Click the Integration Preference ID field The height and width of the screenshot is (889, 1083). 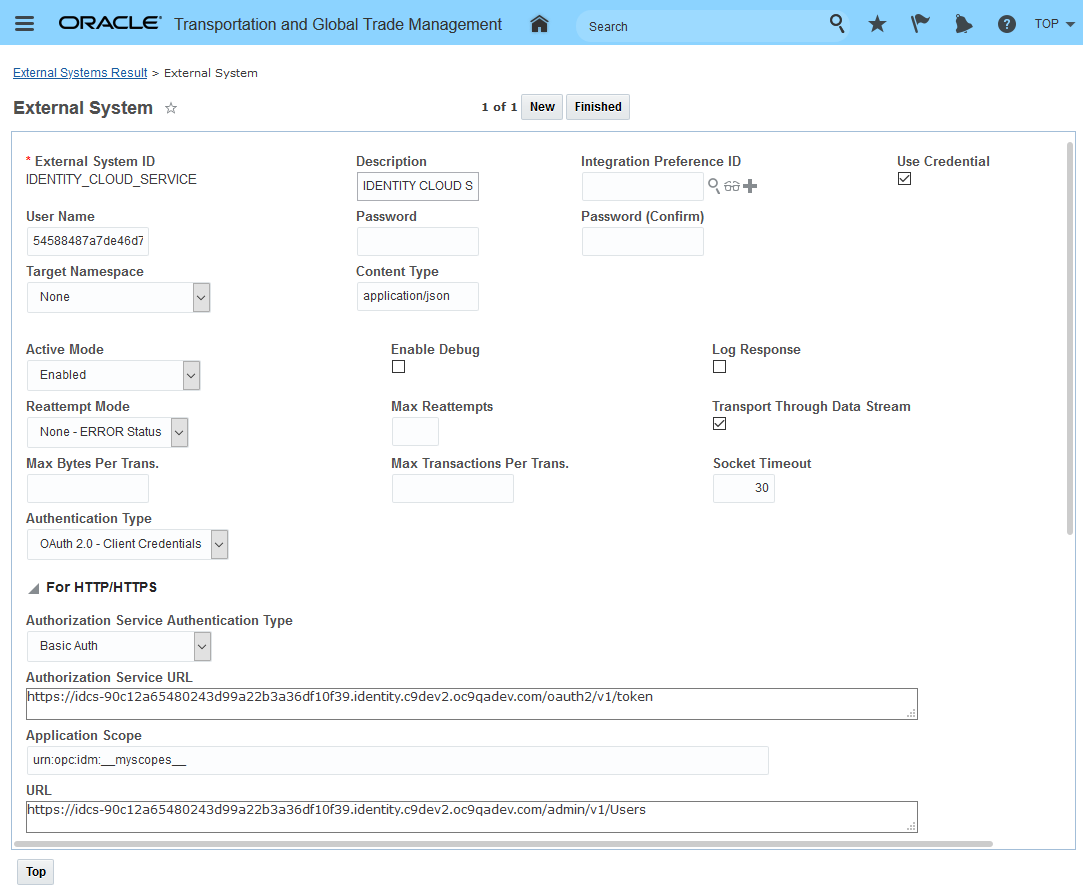[643, 187]
